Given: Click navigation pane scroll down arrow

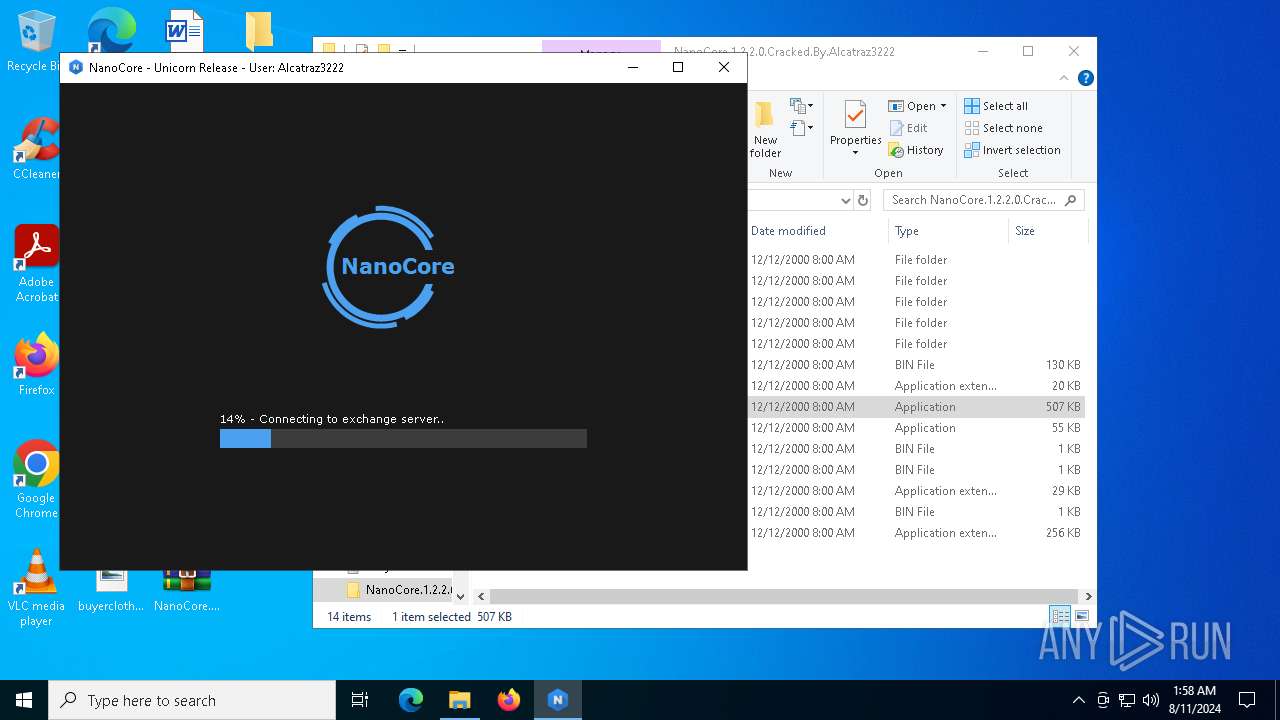Looking at the screenshot, I should 460,596.
